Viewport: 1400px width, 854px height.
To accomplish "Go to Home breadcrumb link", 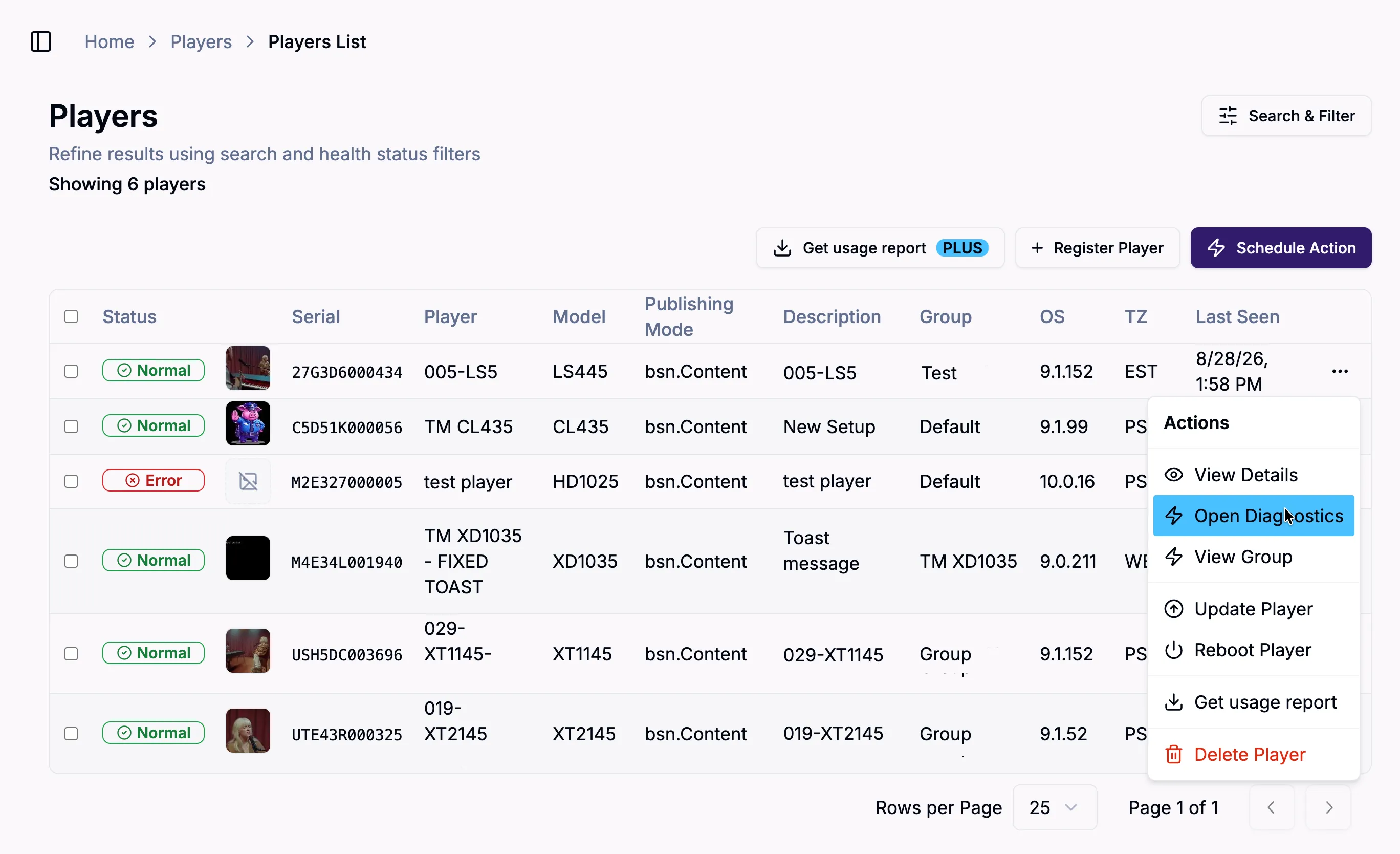I will pyautogui.click(x=109, y=41).
